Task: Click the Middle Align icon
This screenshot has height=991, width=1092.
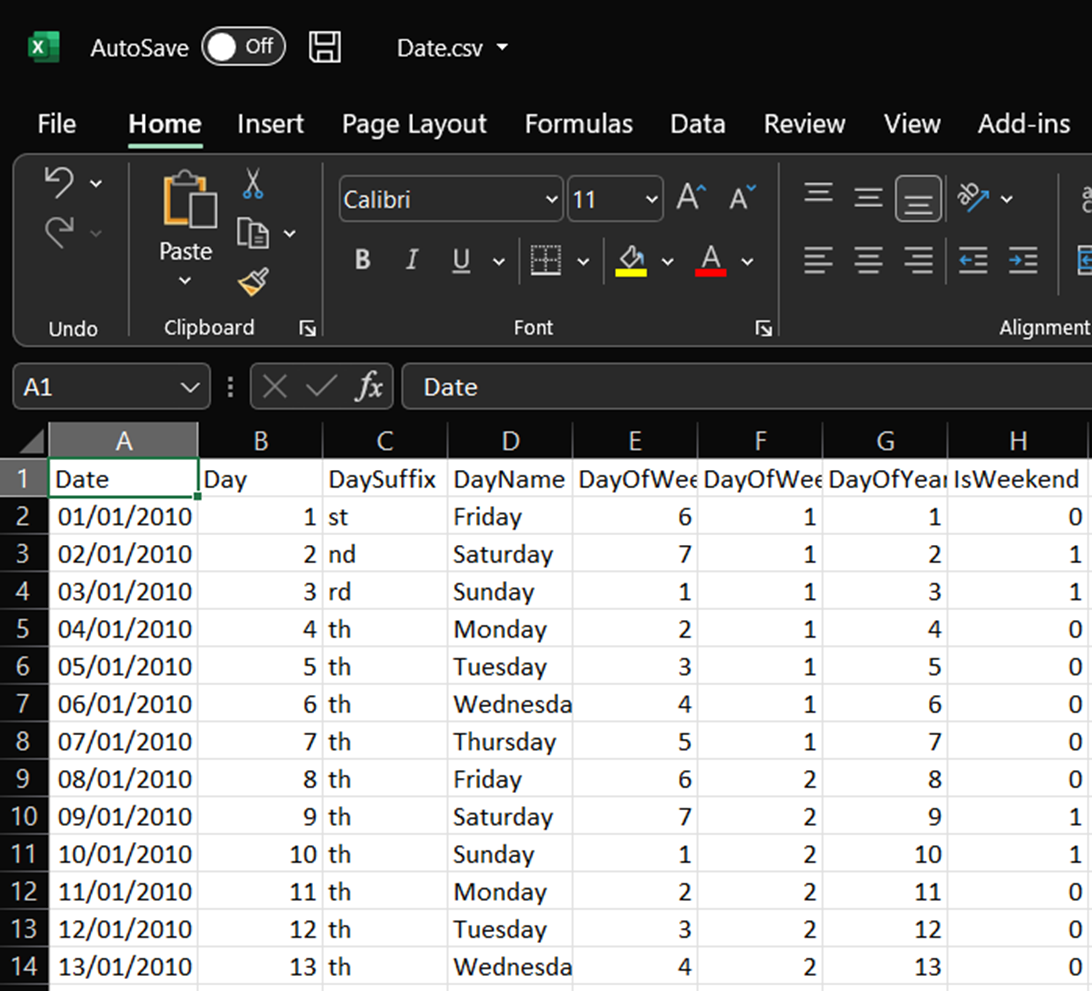Action: coord(868,199)
